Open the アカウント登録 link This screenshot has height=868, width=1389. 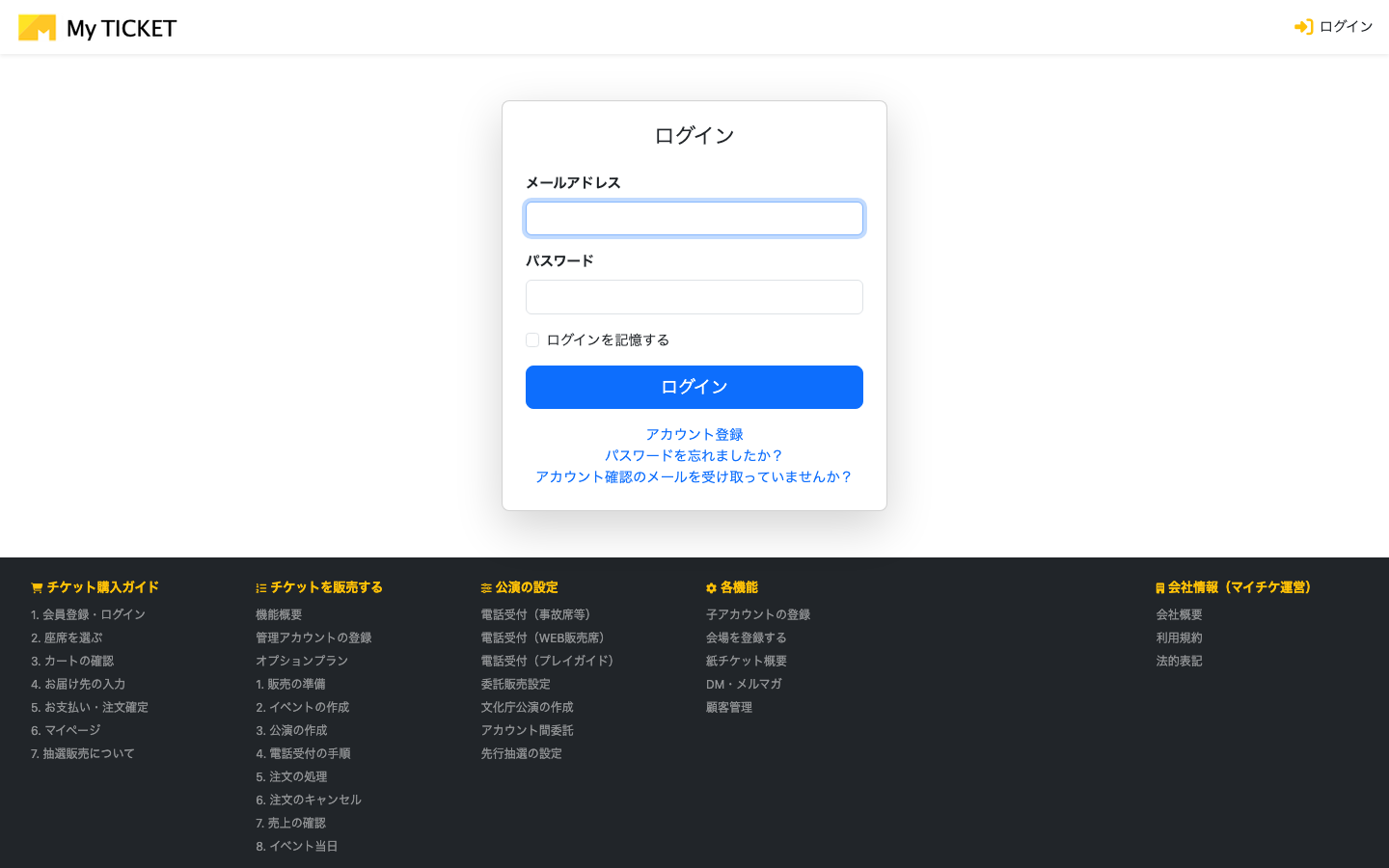[x=694, y=434]
